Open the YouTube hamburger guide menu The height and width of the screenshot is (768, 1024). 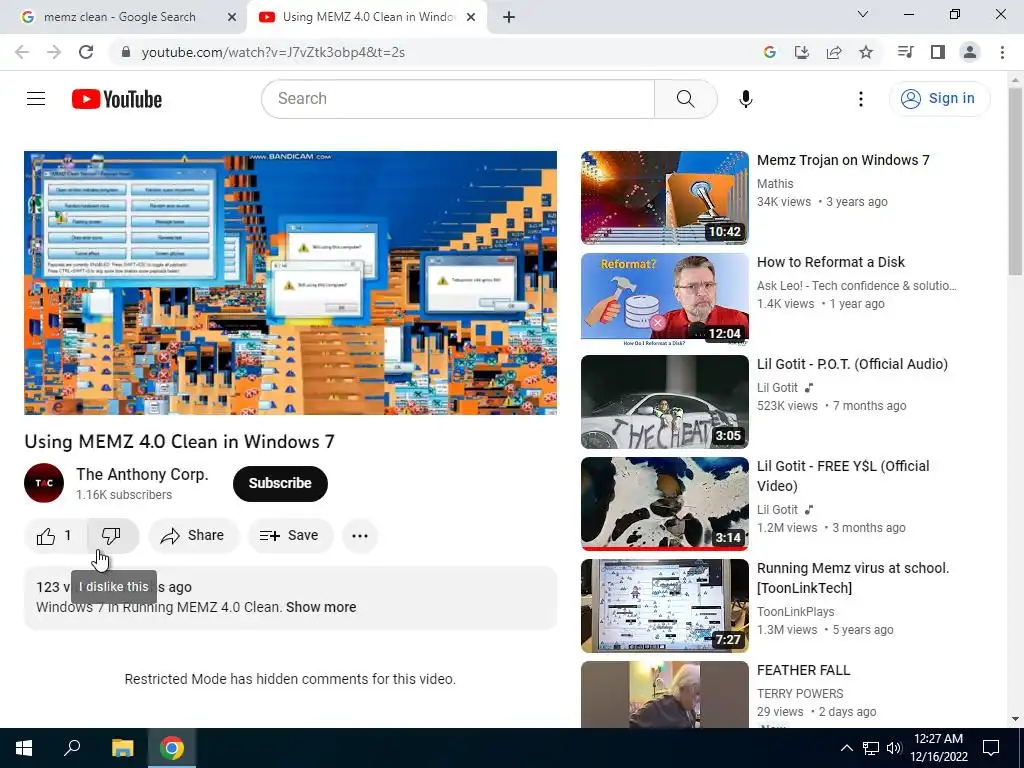36,99
